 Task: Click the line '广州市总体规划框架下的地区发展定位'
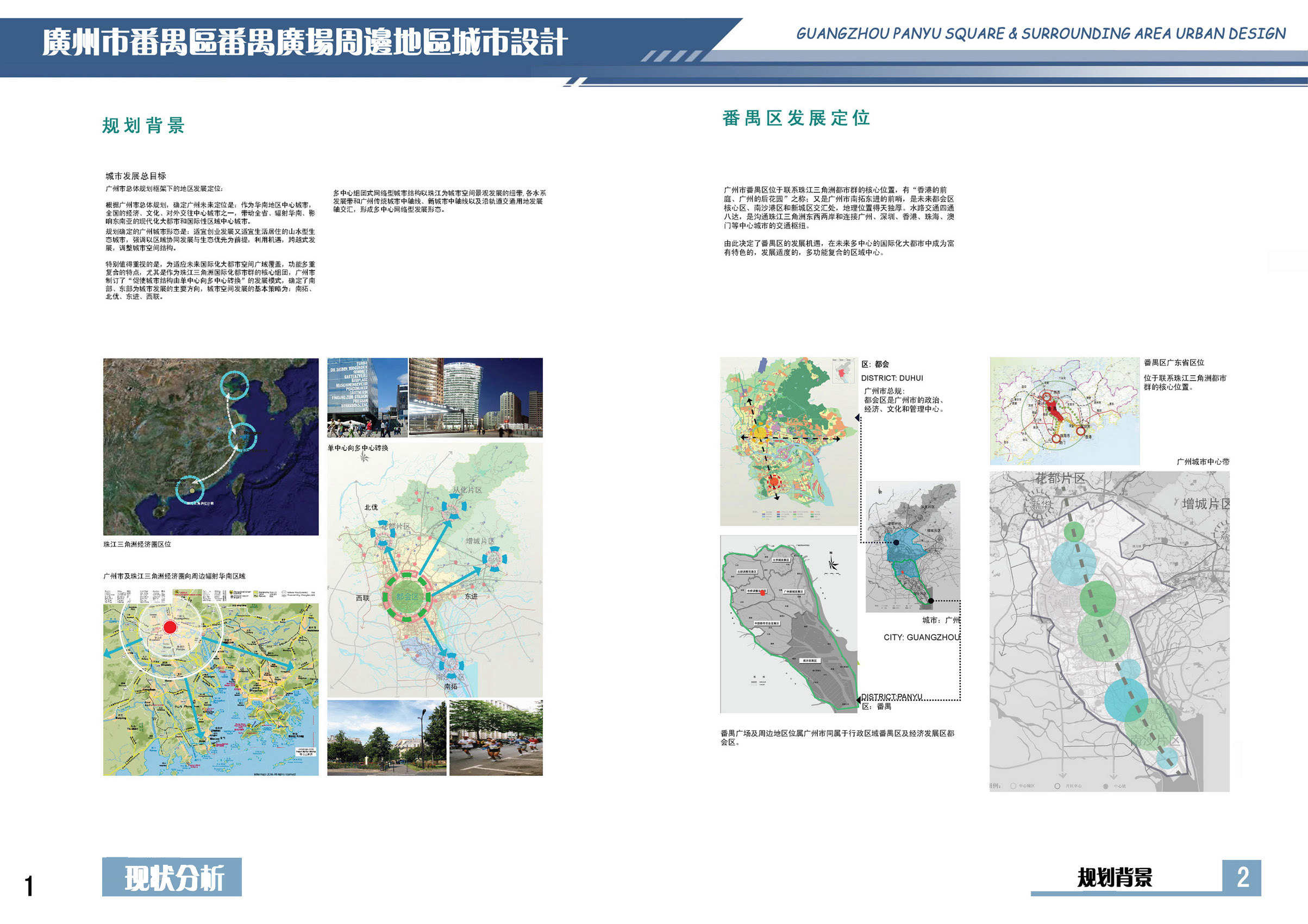(x=164, y=188)
